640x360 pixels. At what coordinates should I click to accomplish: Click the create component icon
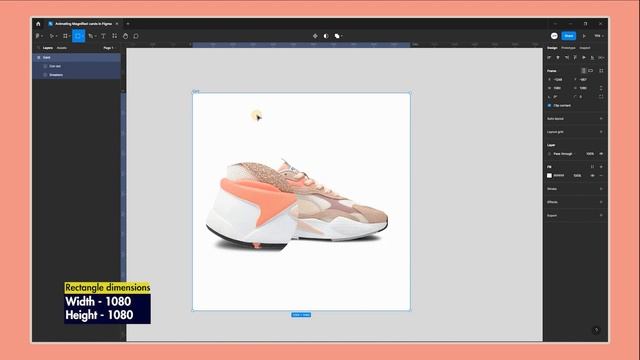[315, 36]
